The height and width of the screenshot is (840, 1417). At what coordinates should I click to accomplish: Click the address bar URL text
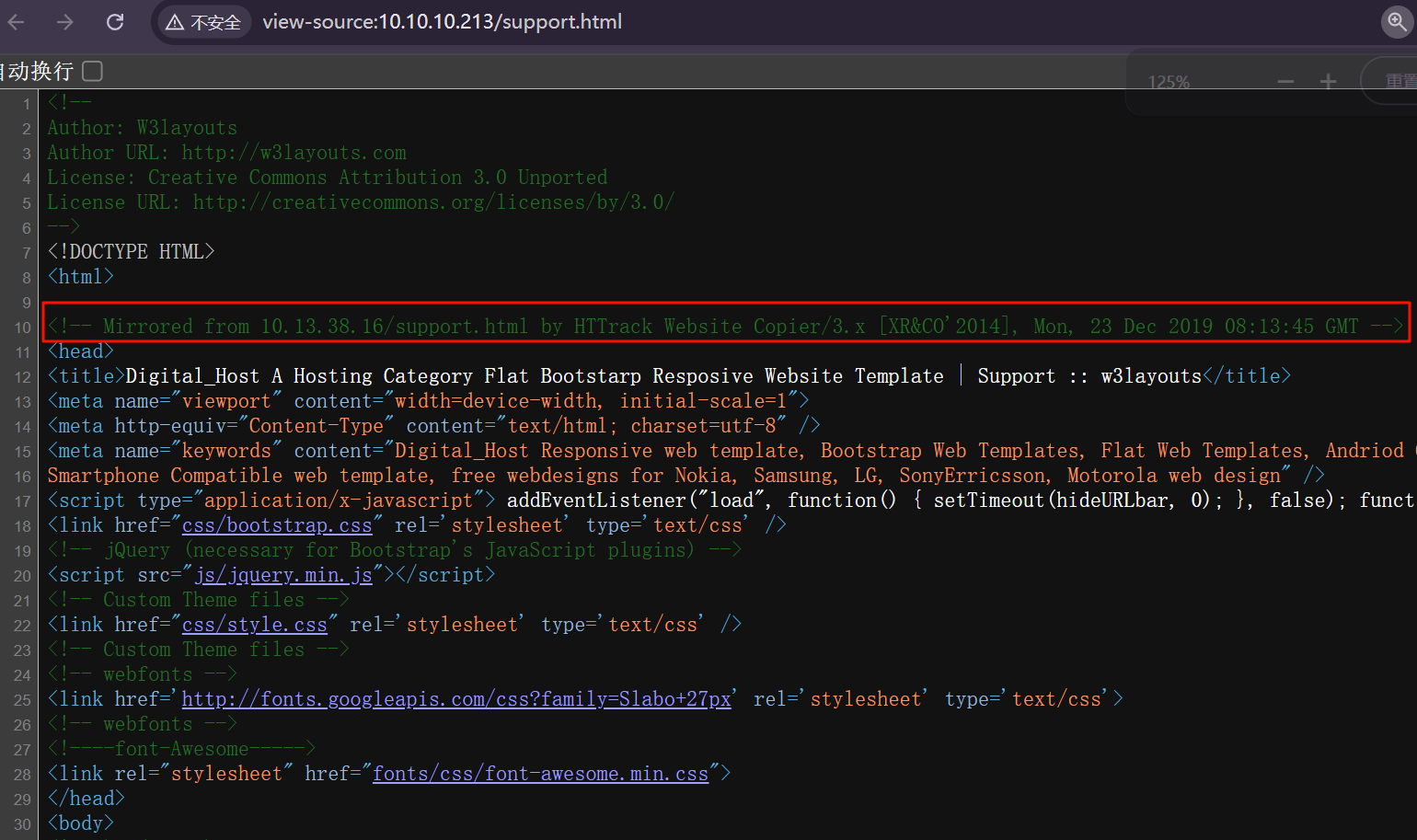(x=442, y=22)
